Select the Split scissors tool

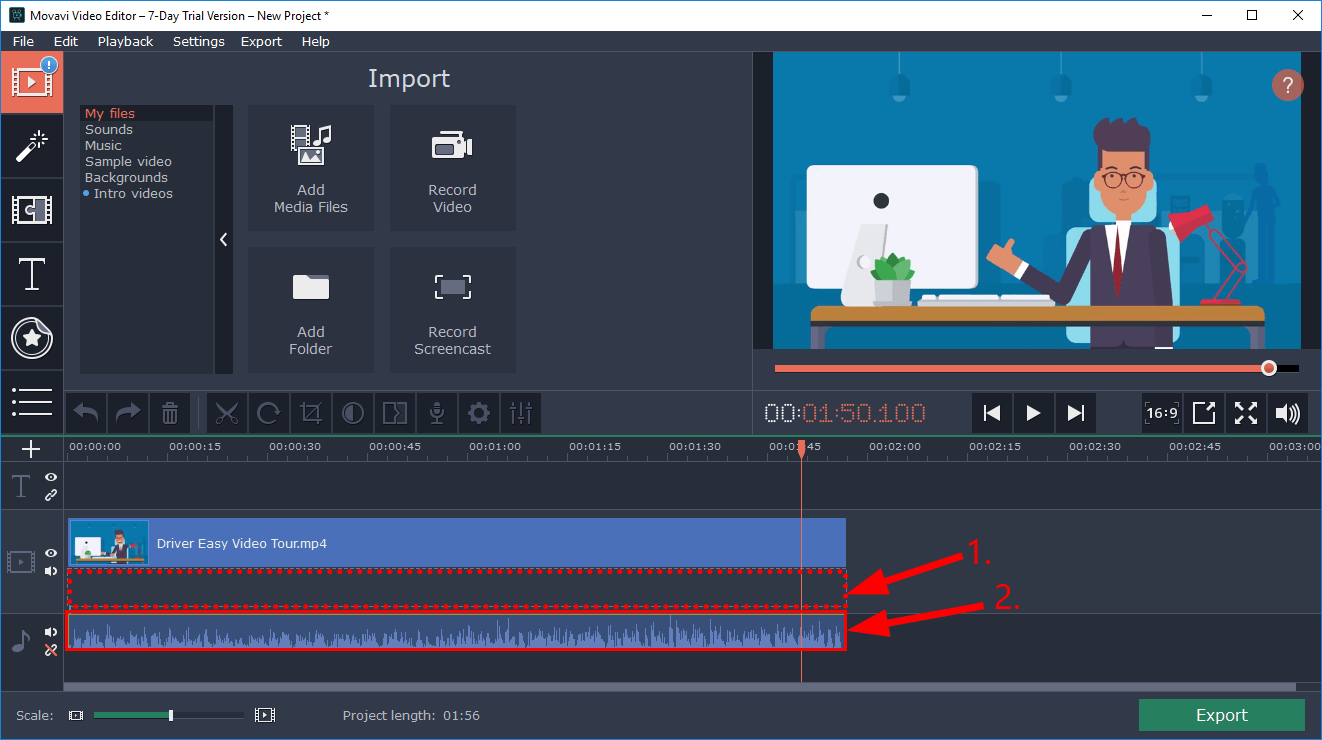tap(227, 413)
